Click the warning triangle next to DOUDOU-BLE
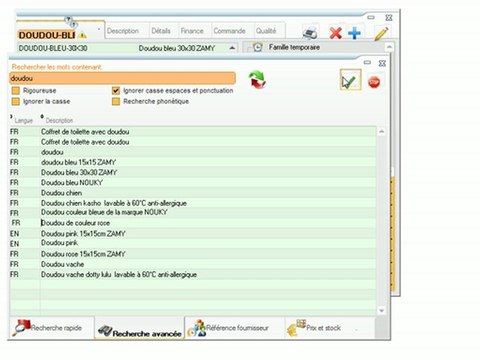Image resolution: width=480 pixels, height=360 pixels. pyautogui.click(x=82, y=35)
